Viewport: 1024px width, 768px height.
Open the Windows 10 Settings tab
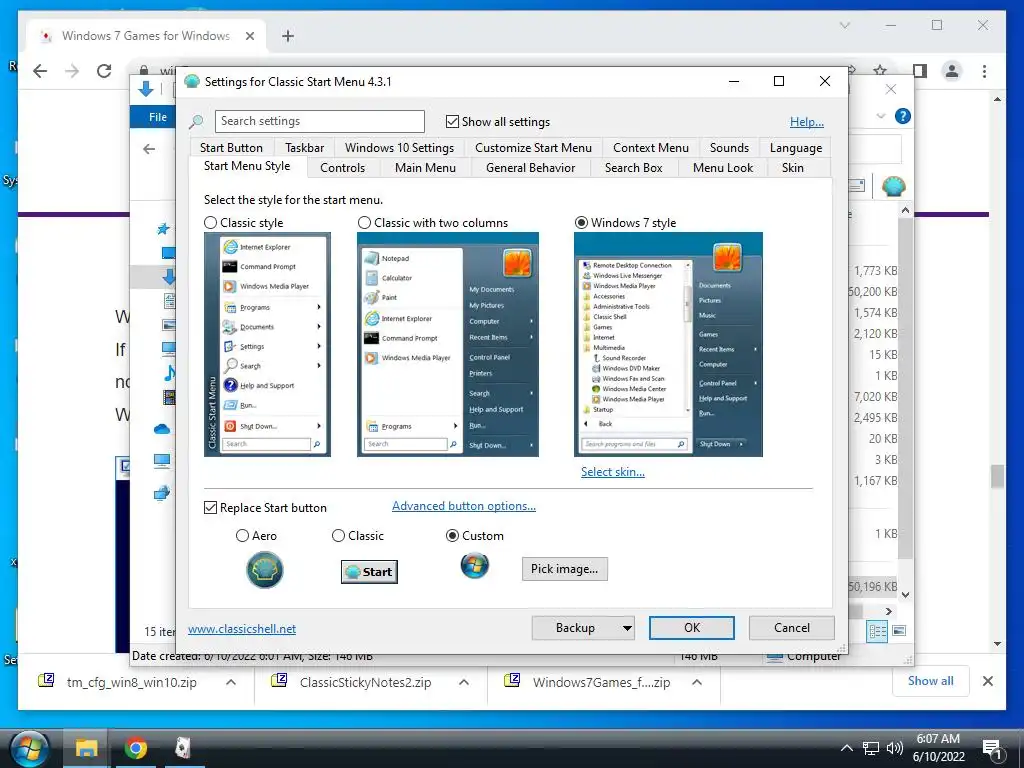click(x=400, y=148)
